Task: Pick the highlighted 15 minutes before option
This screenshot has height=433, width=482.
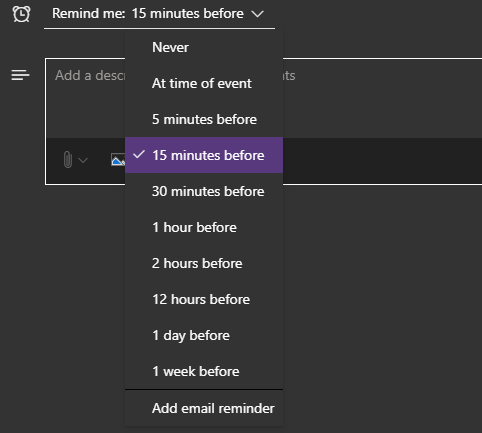Action: 204,155
